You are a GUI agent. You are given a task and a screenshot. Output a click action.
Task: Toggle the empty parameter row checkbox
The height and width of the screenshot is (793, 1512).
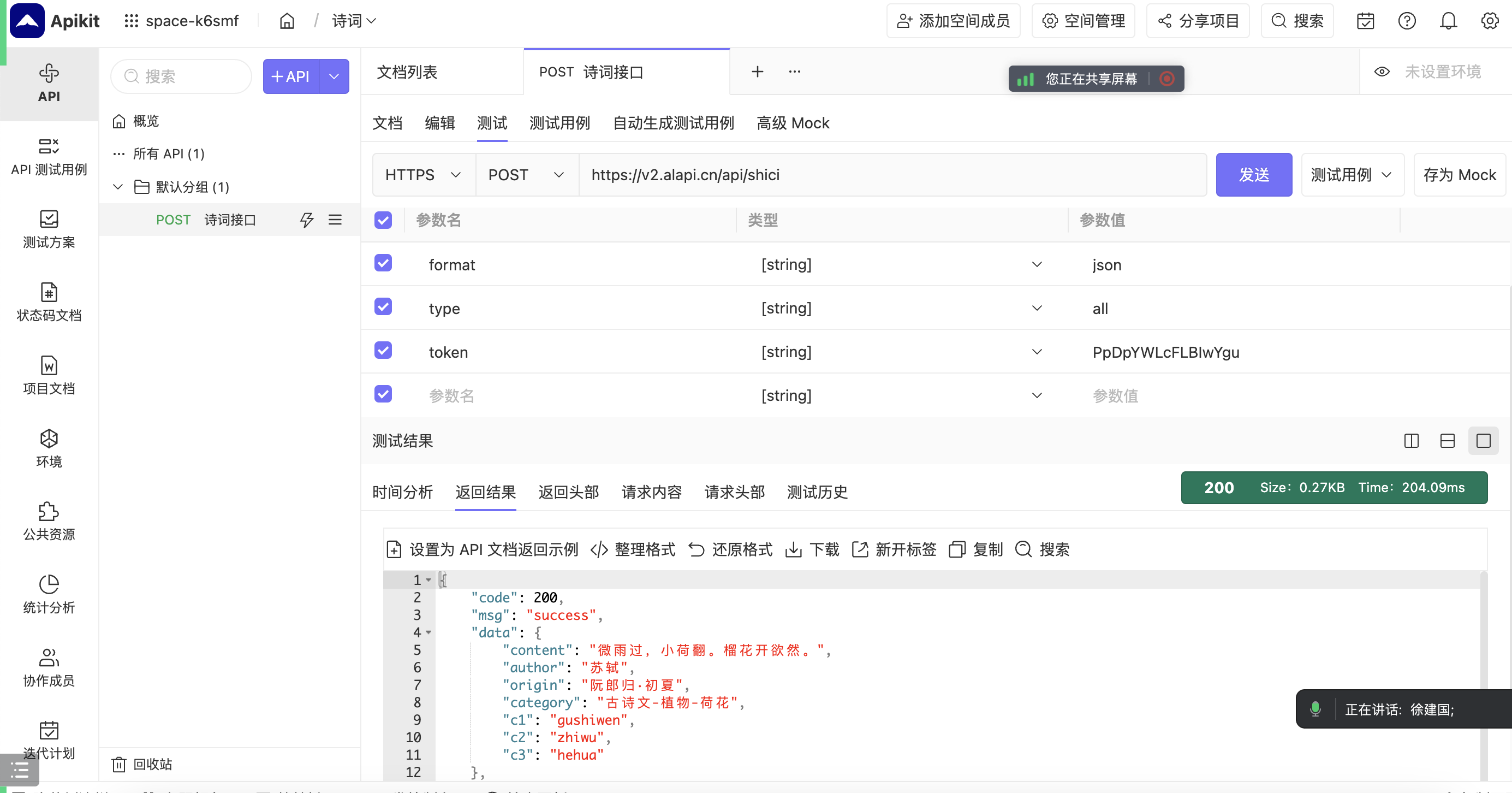(x=383, y=394)
